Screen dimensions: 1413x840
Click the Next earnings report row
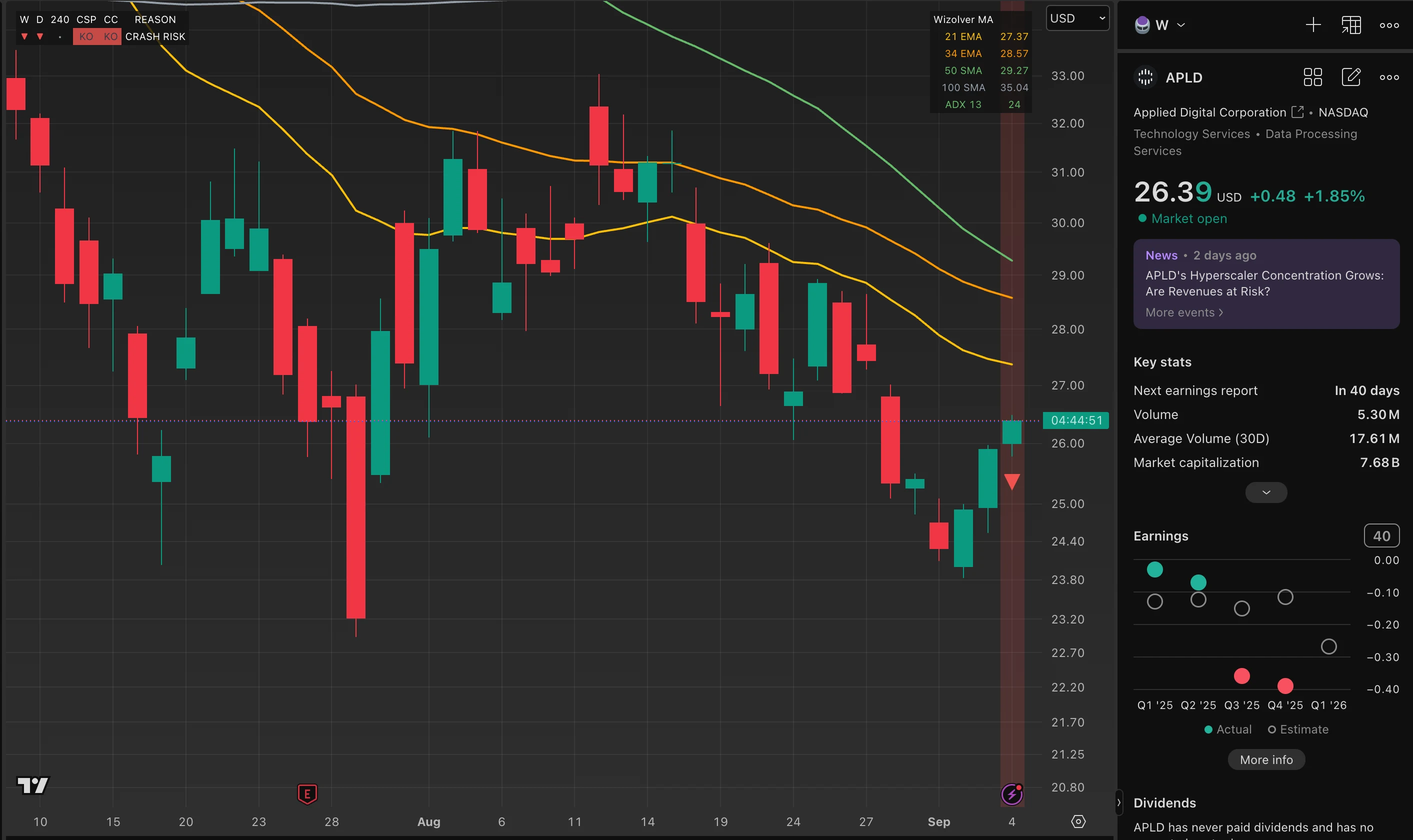(1266, 390)
